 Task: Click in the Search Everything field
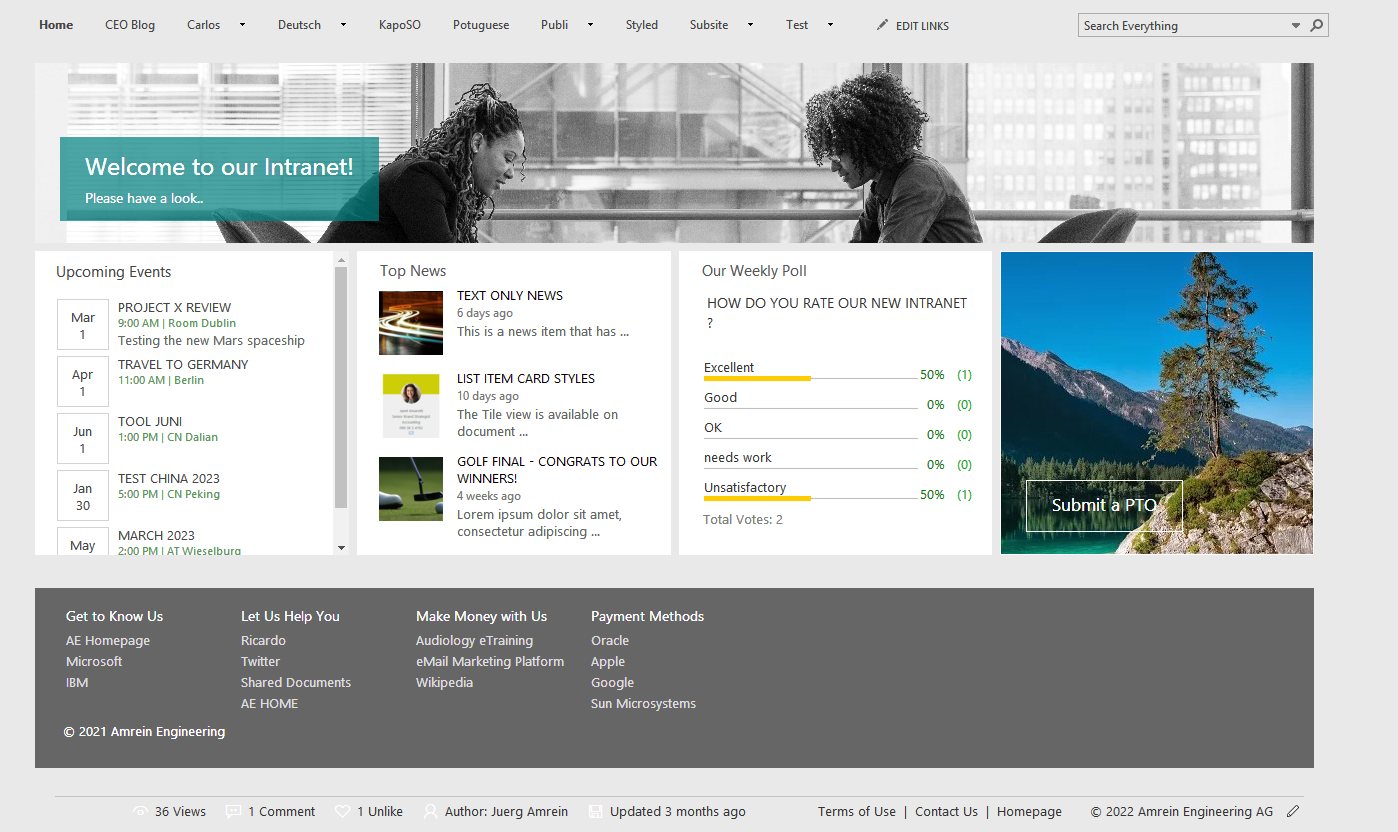click(1184, 26)
